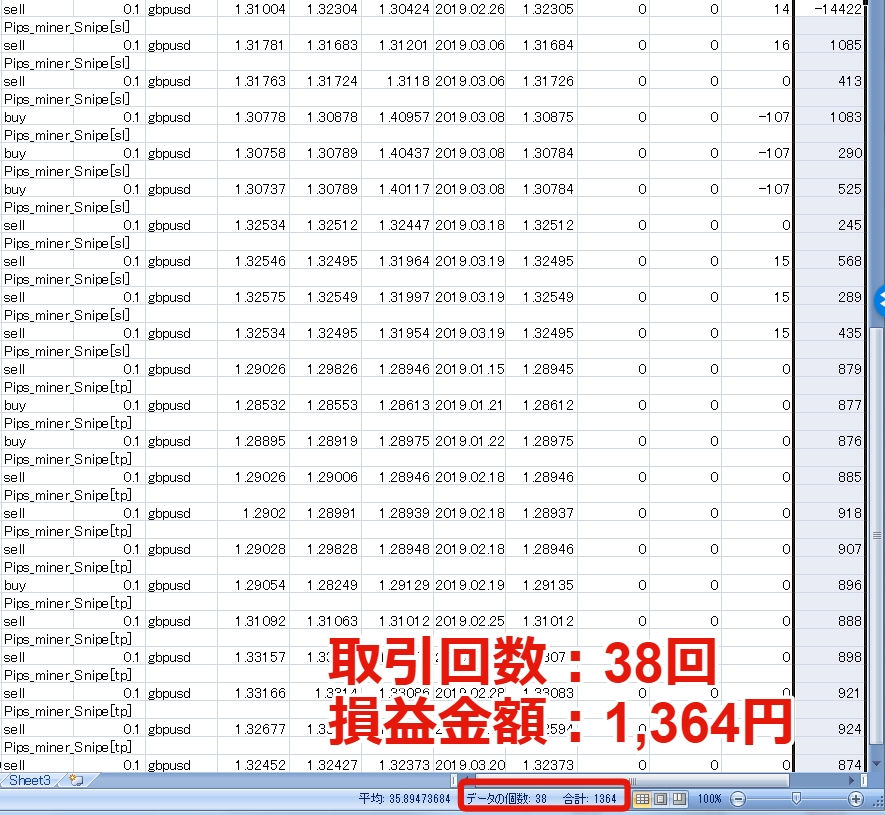The height and width of the screenshot is (815, 885).
Task: Click the average value in status bar
Action: click(404, 799)
